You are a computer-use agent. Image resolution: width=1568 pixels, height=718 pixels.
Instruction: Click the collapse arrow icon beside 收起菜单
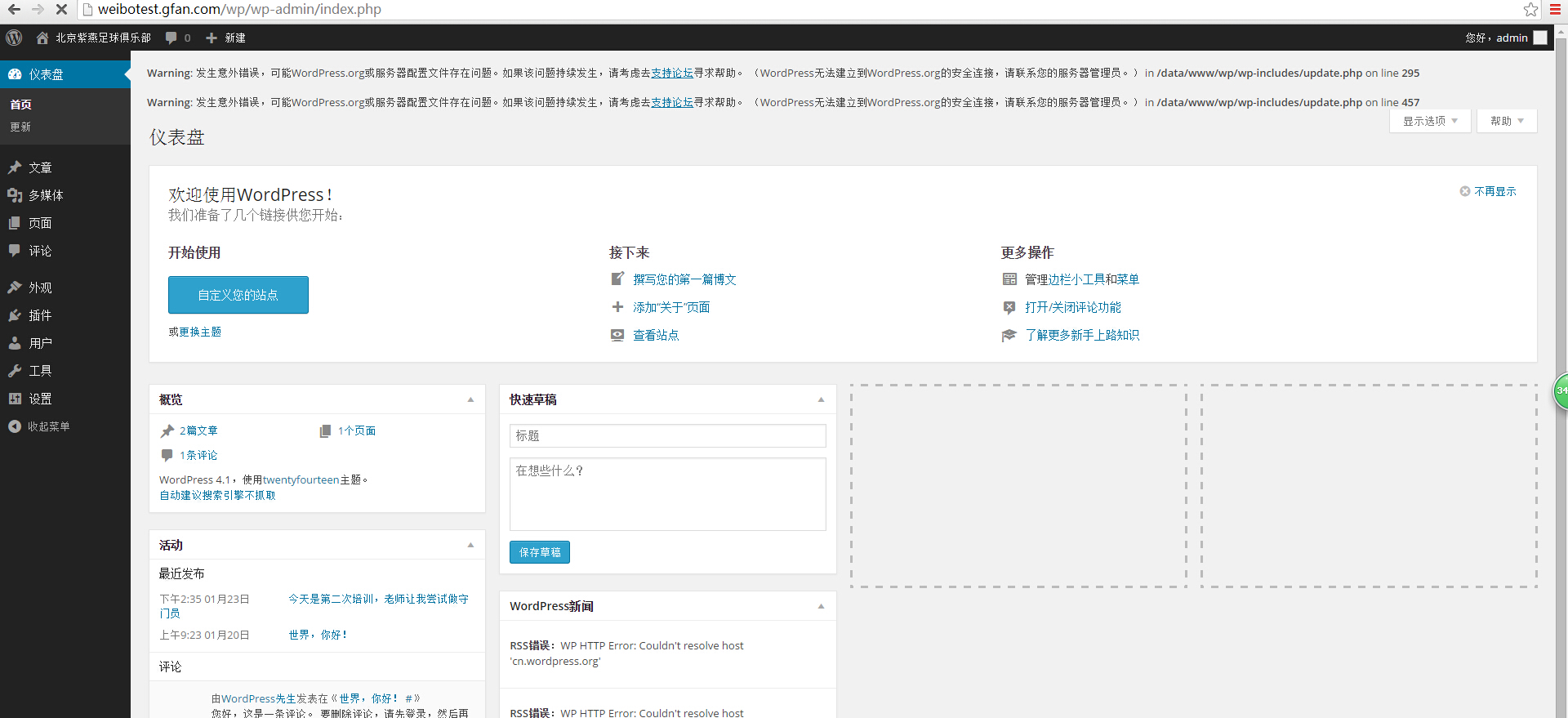click(15, 426)
